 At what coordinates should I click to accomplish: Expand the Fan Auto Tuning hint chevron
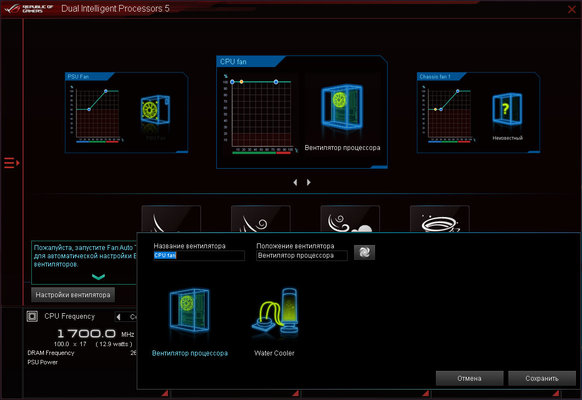click(98, 277)
